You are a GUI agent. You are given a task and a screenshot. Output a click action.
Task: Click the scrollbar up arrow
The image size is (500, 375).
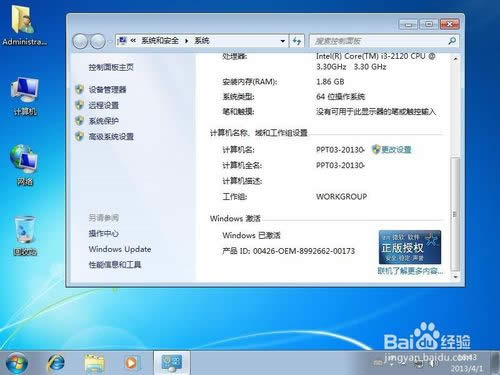point(455,59)
